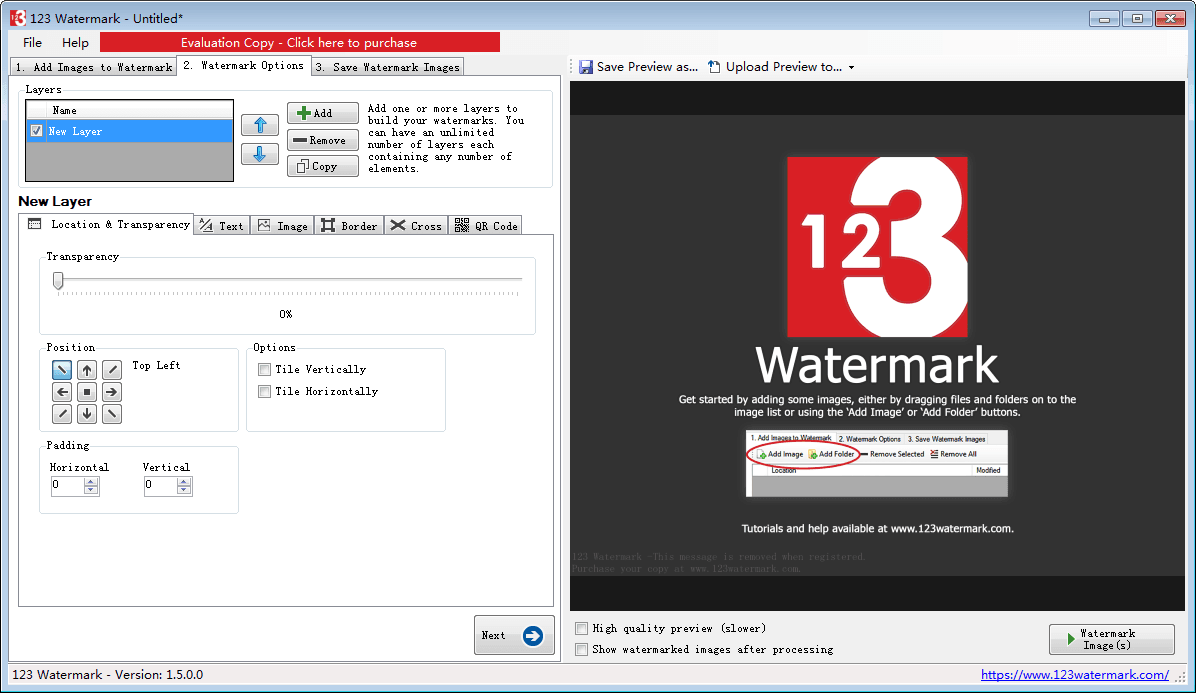Click Evaluation Copy purchase banner
Screen dimensions: 1196x693
pos(300,43)
